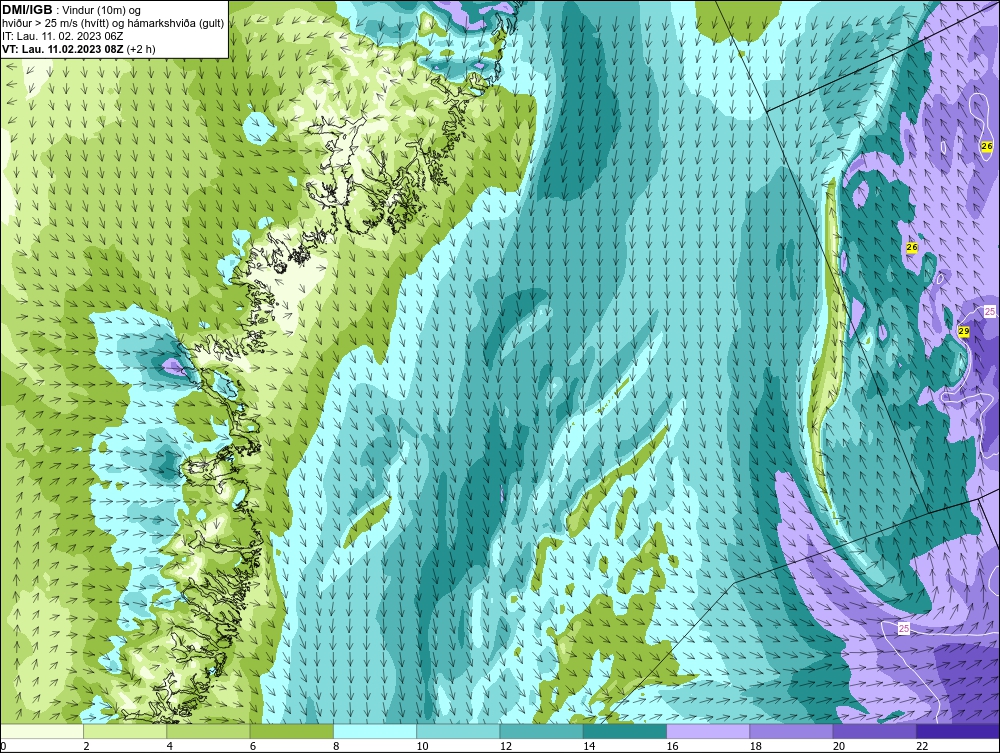The image size is (1000, 753).
Task: Pick the 10–12 m/s turquoise legend swatch
Action: tap(458, 731)
